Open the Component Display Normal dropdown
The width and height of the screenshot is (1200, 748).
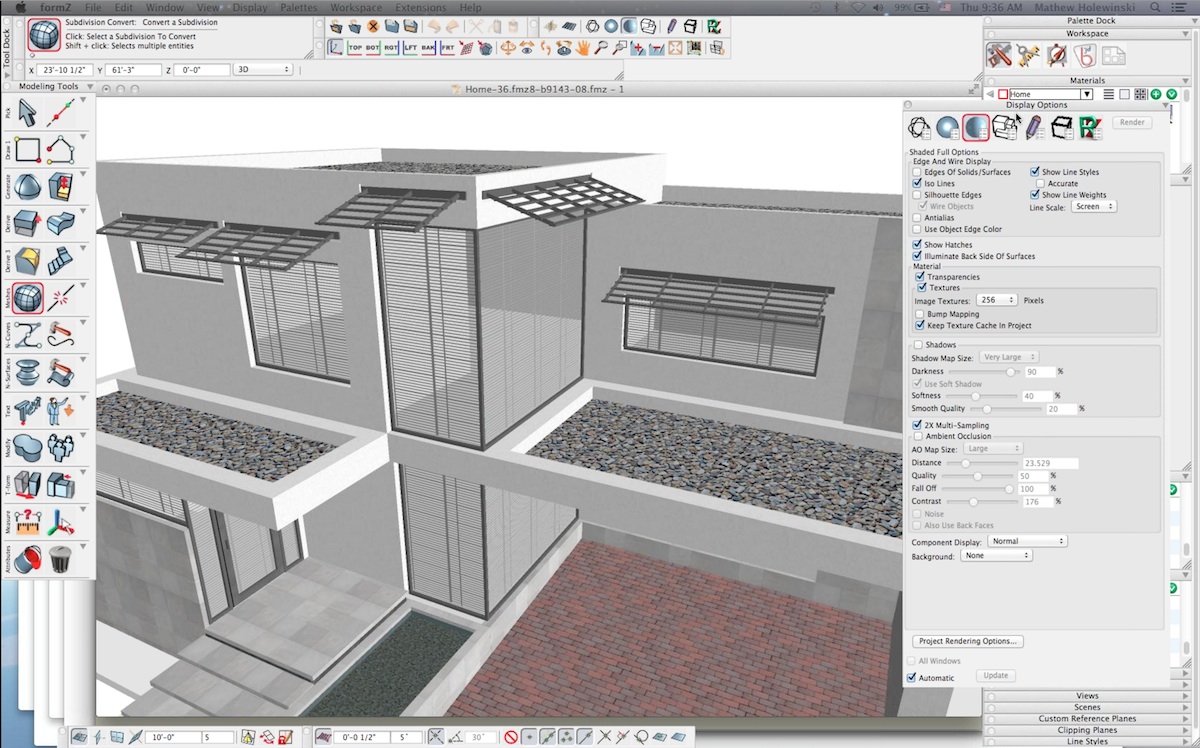(x=1027, y=541)
